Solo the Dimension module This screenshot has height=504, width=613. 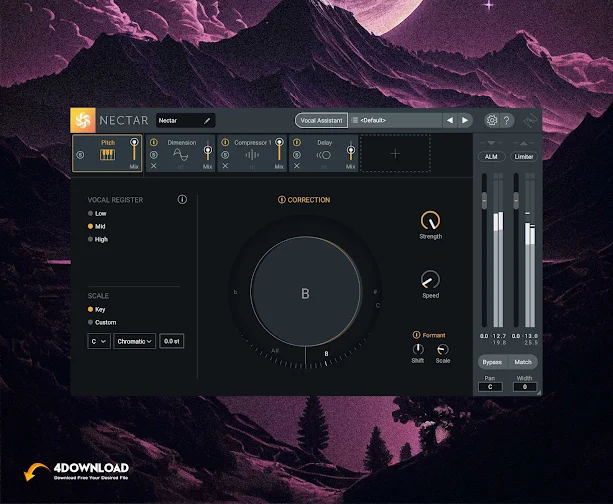tap(154, 155)
